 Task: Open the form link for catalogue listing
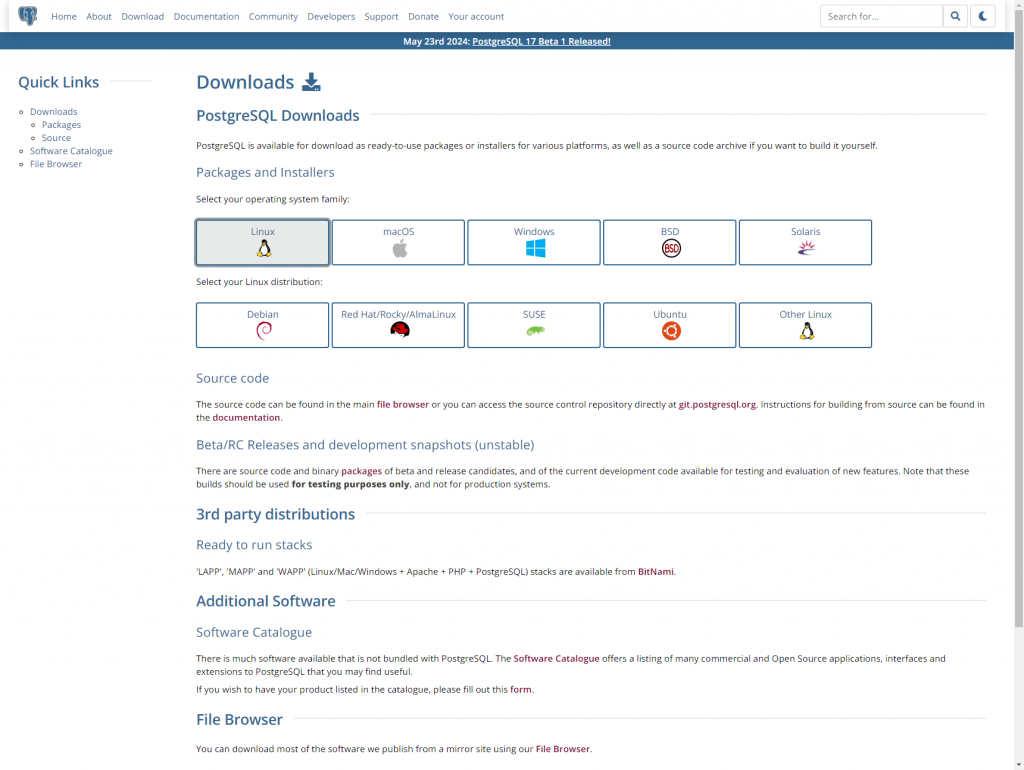tap(520, 689)
